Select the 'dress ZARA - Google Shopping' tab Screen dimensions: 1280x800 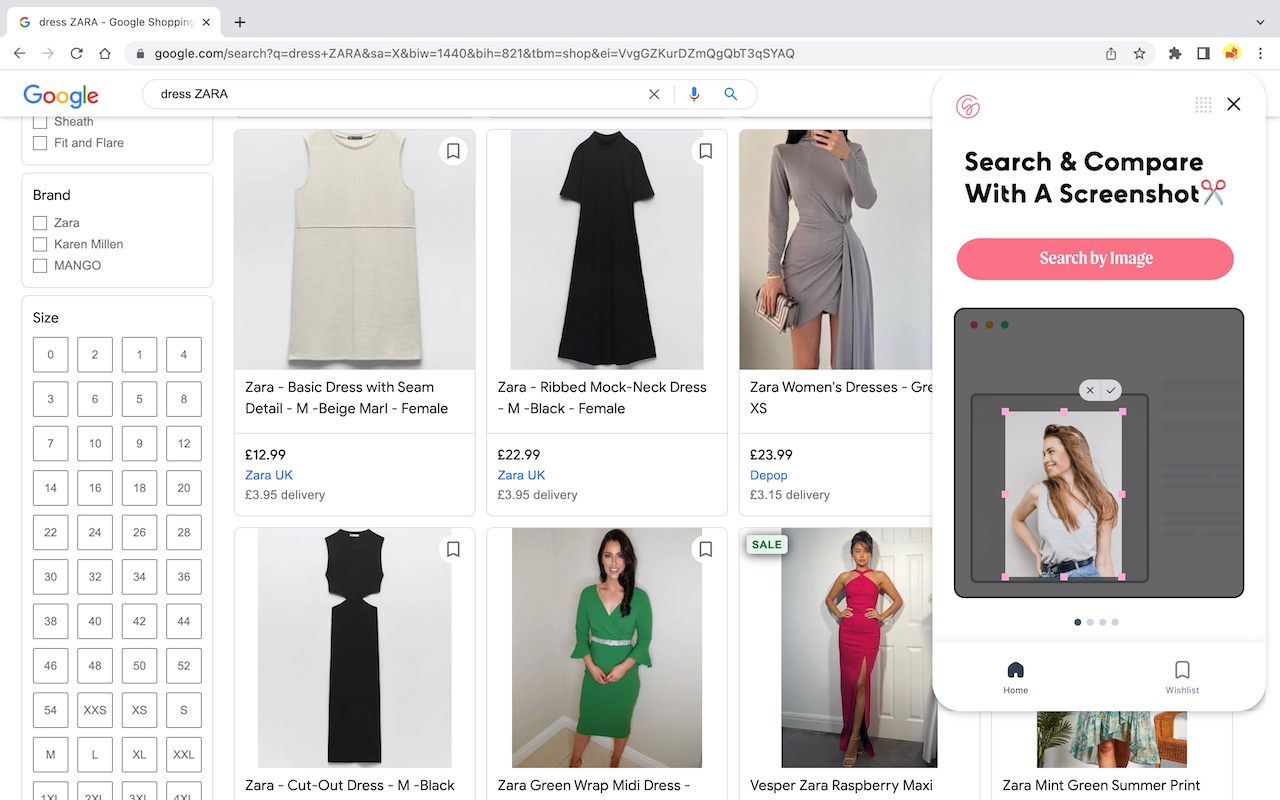tap(115, 22)
